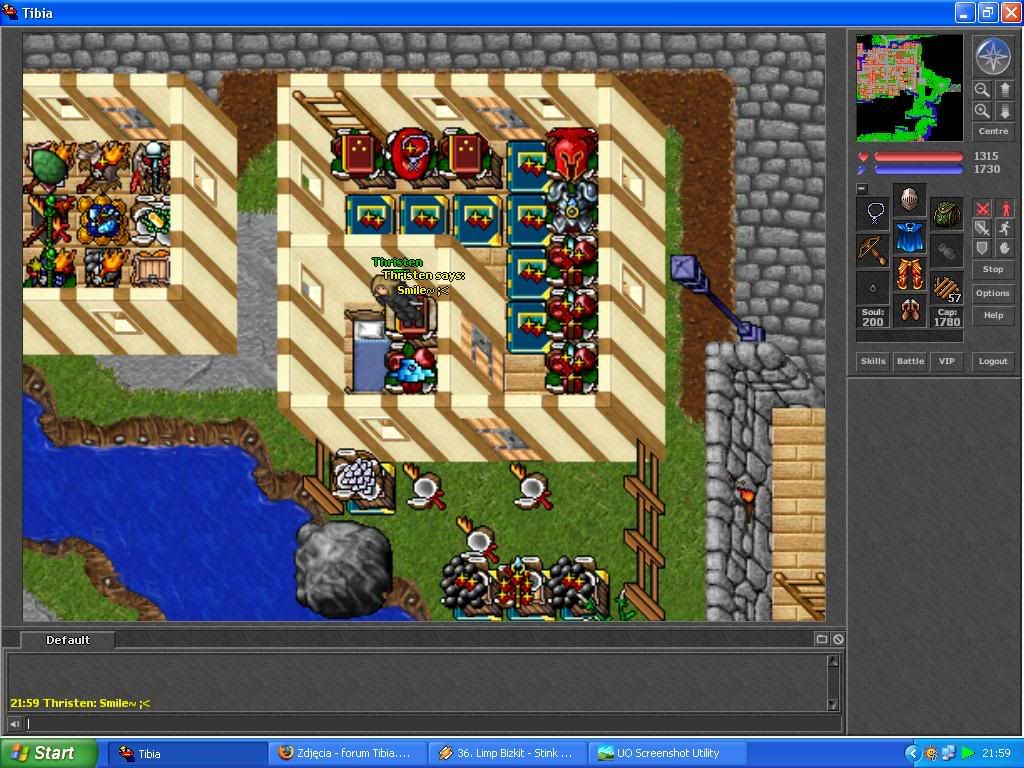
Task: Select the crossbow in the hand slot
Action: pyautogui.click(x=873, y=251)
